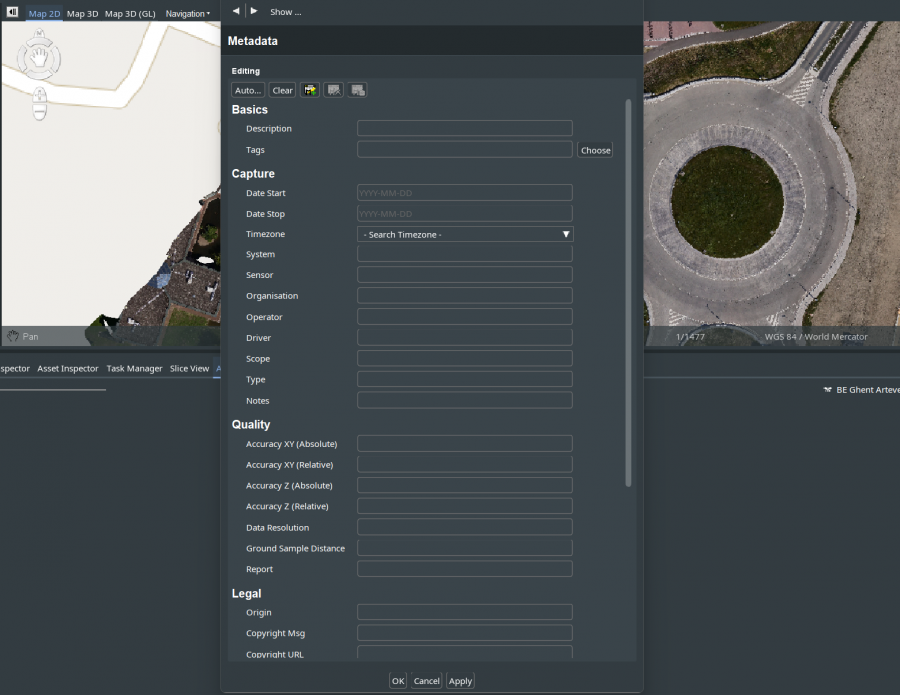Click the second grayed metadata icon button
The height and width of the screenshot is (695, 900).
333,90
